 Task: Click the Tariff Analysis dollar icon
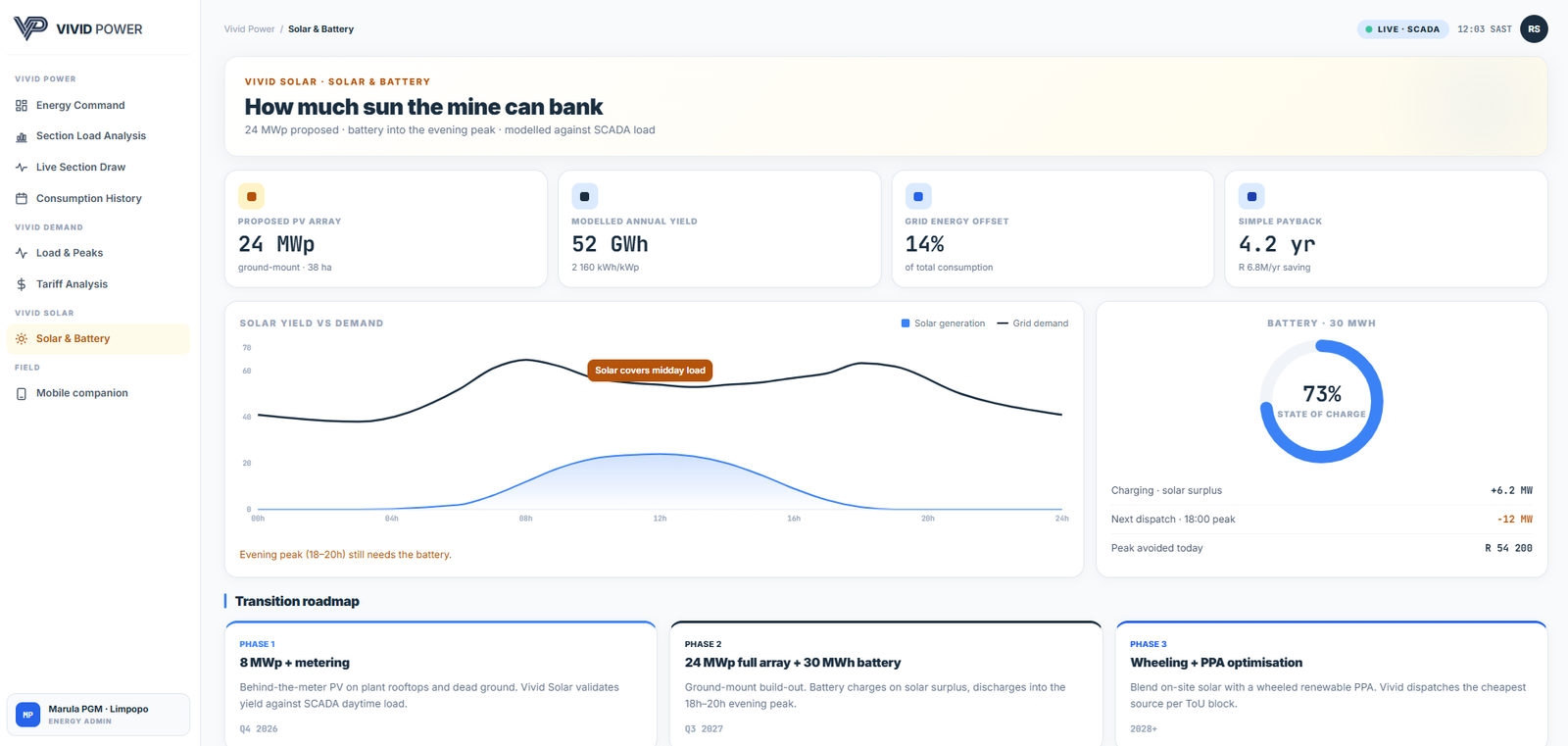click(22, 284)
